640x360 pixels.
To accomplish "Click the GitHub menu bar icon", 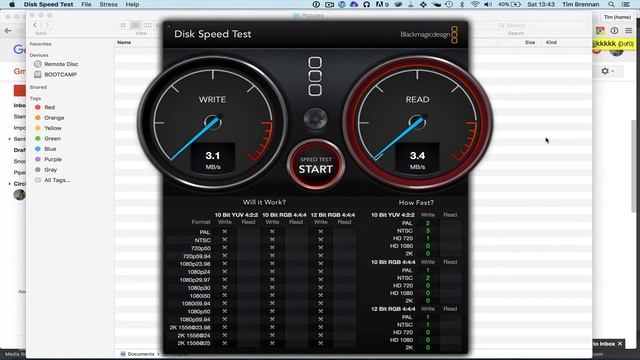I will [x=366, y=4].
